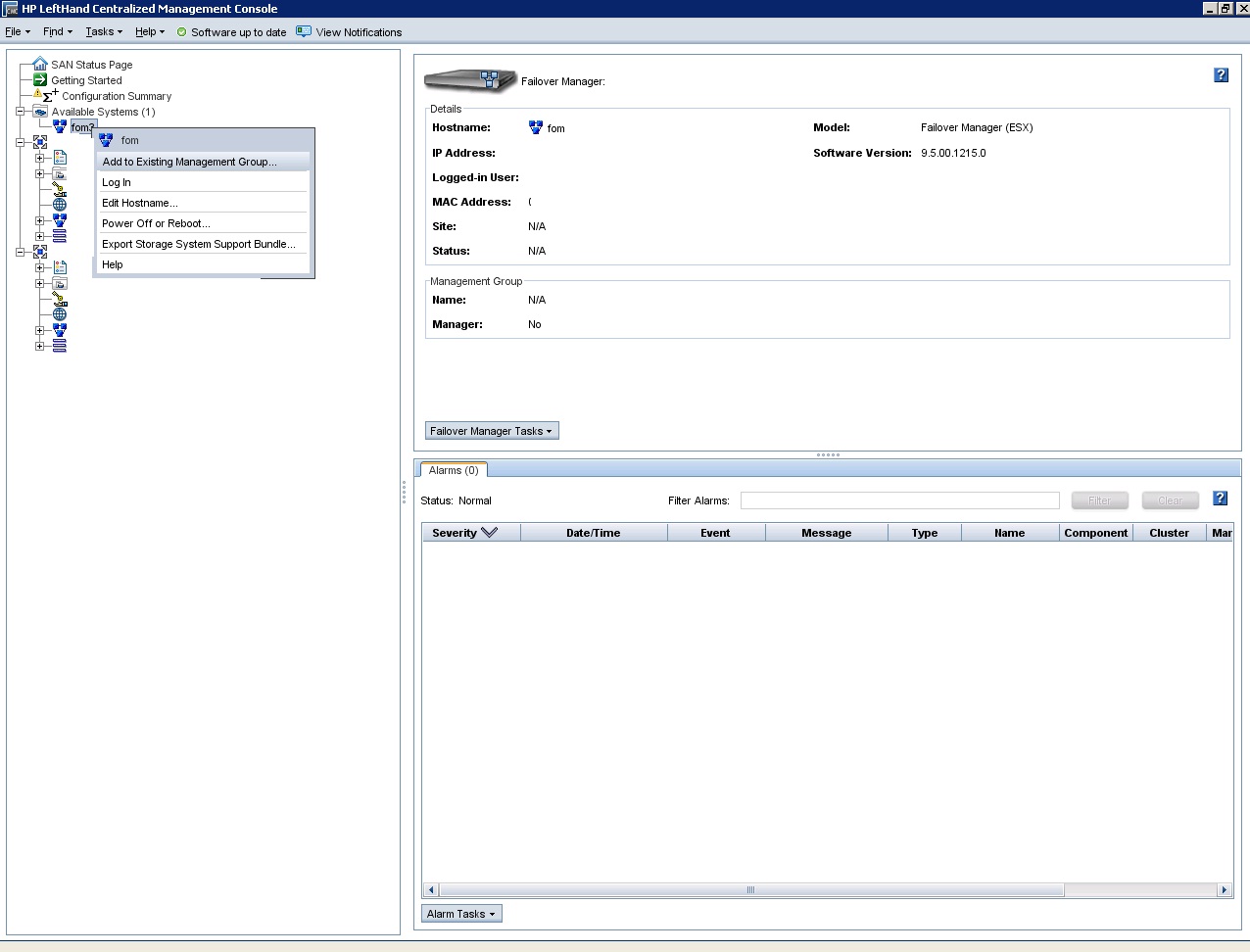Open the Tasks menu
The width and height of the screenshot is (1250, 952).
tap(104, 31)
